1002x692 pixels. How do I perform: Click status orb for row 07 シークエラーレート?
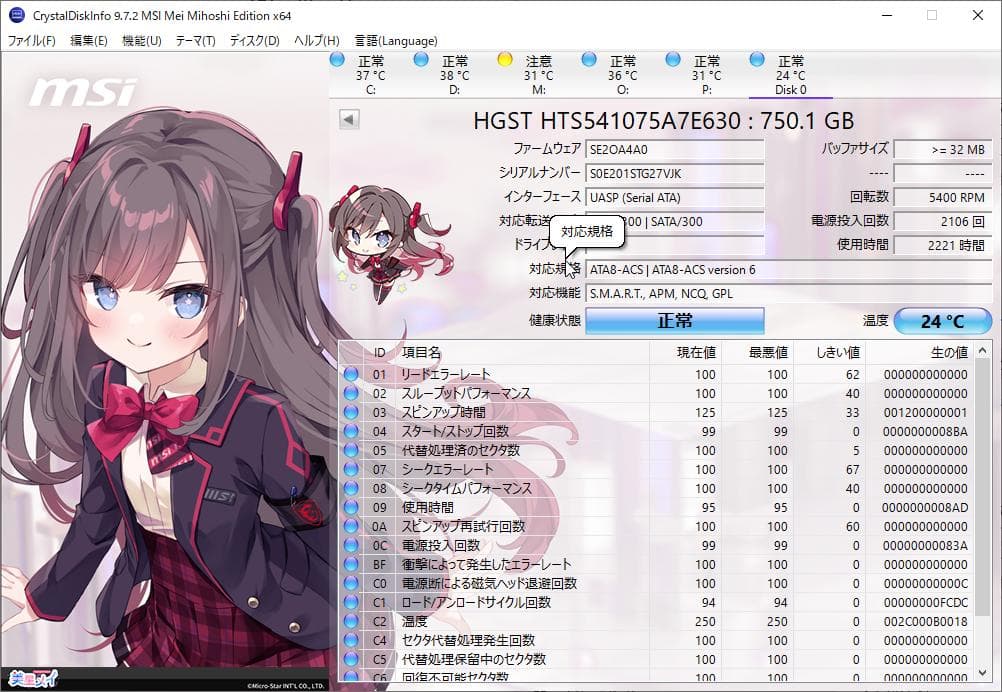coord(351,469)
